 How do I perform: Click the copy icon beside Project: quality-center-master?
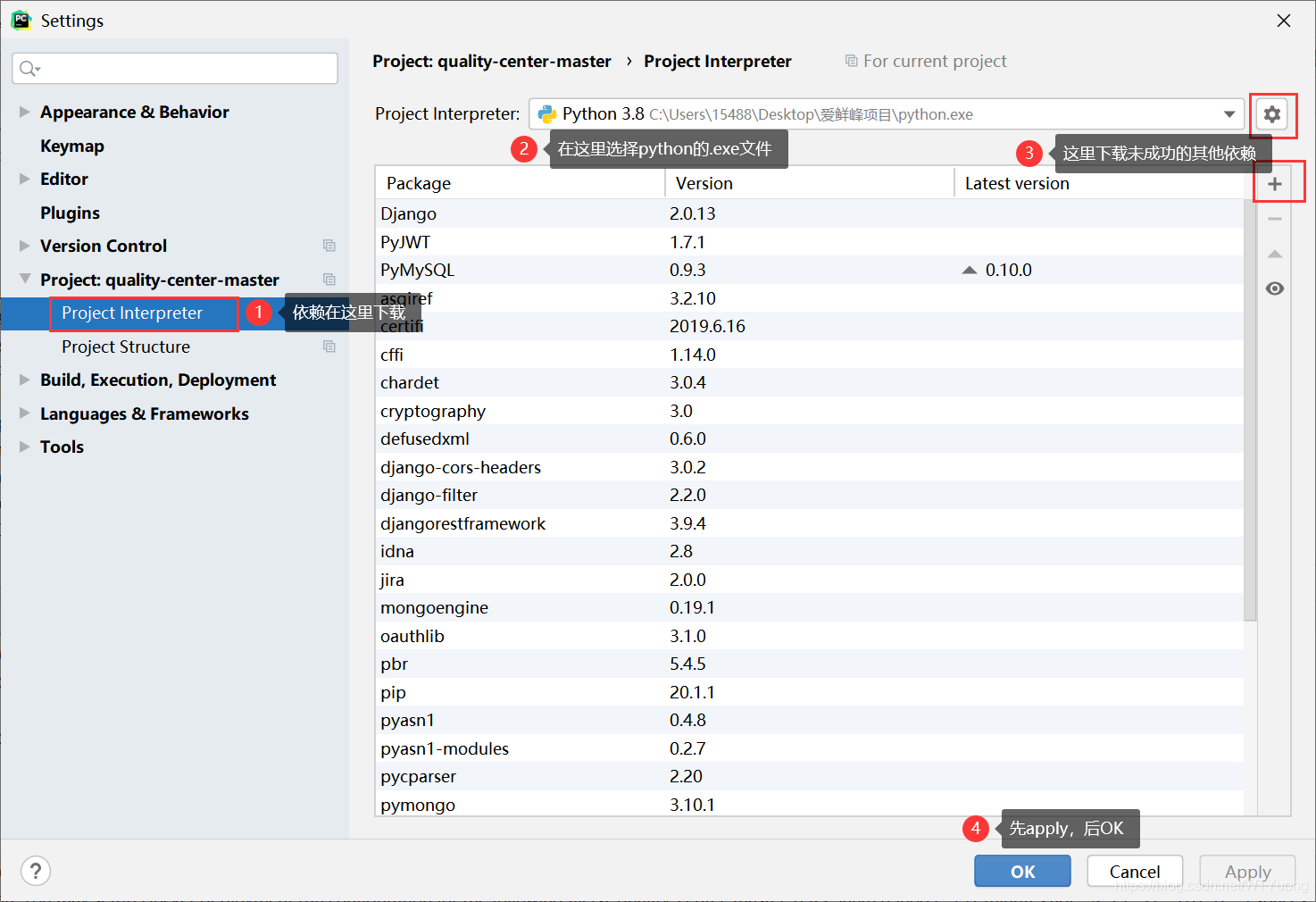(329, 280)
